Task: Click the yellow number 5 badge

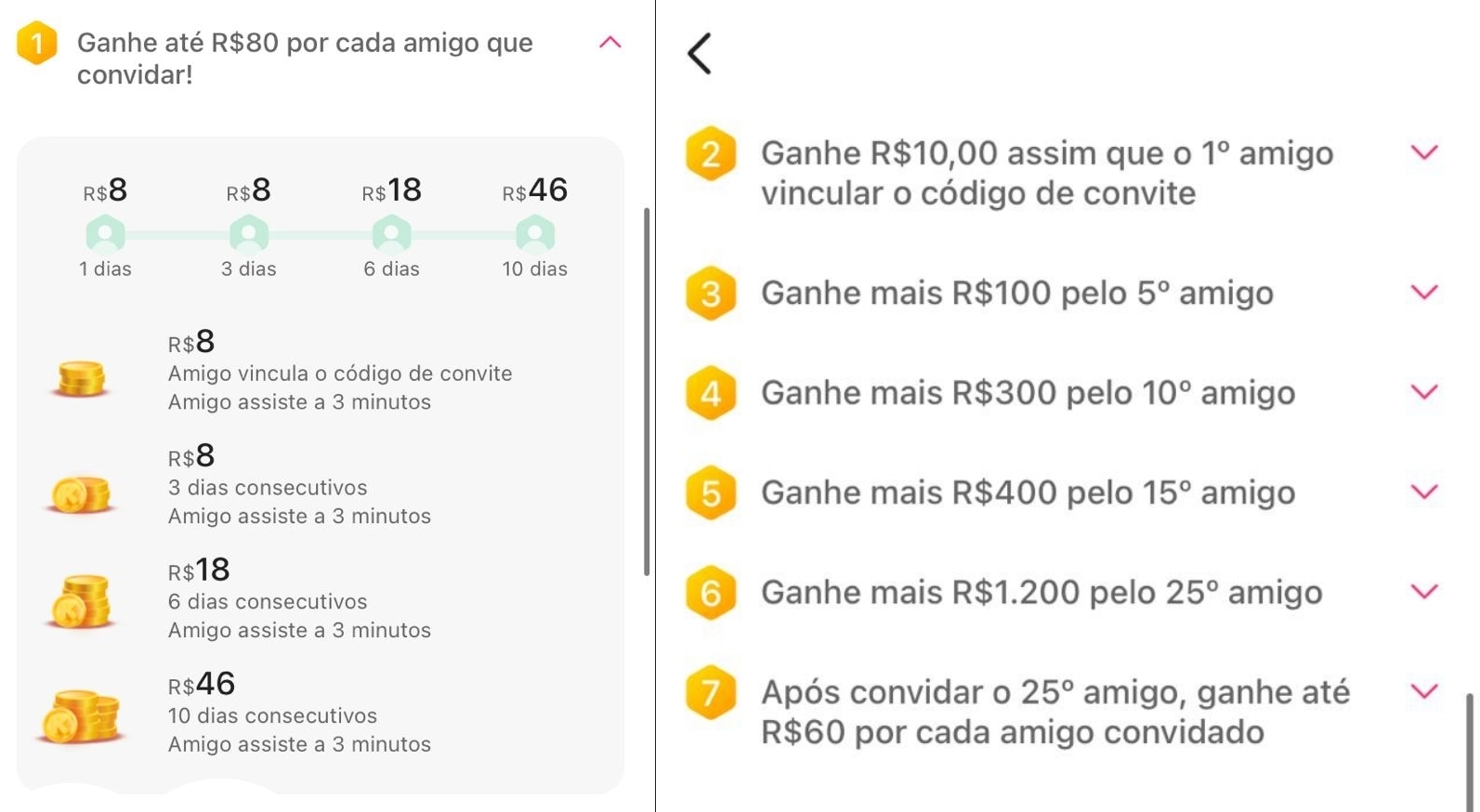Action: point(711,492)
